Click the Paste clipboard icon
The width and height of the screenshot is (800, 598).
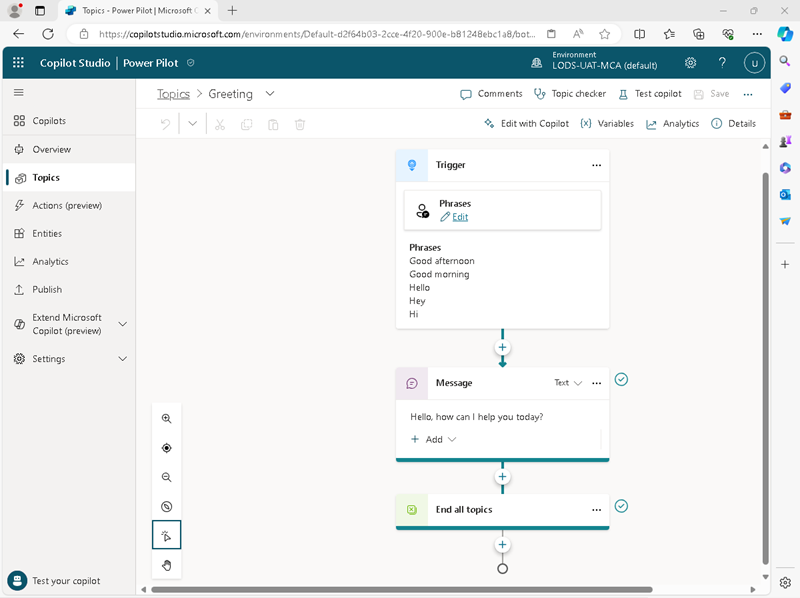coord(273,124)
